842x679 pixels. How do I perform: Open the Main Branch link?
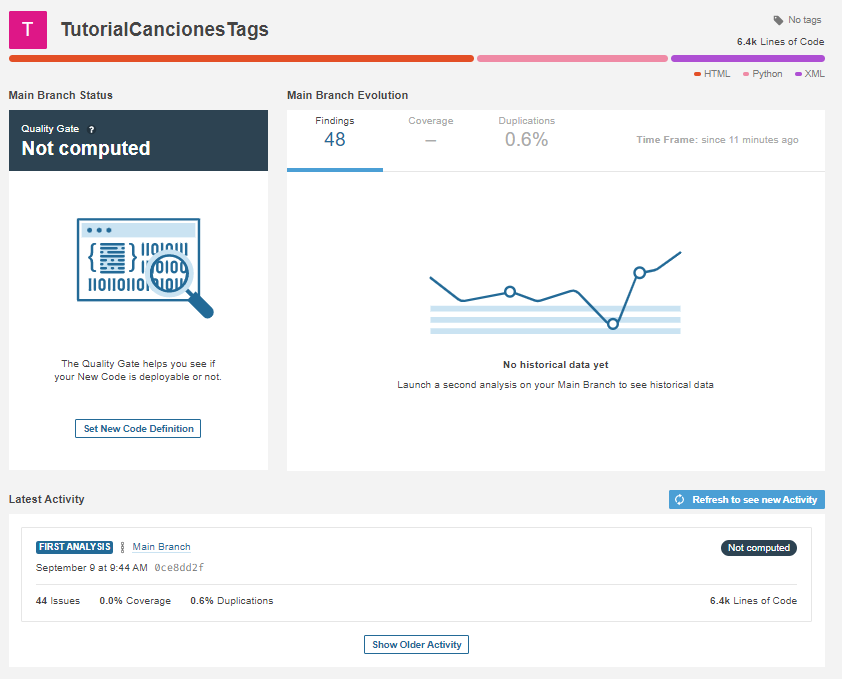[x=161, y=546]
